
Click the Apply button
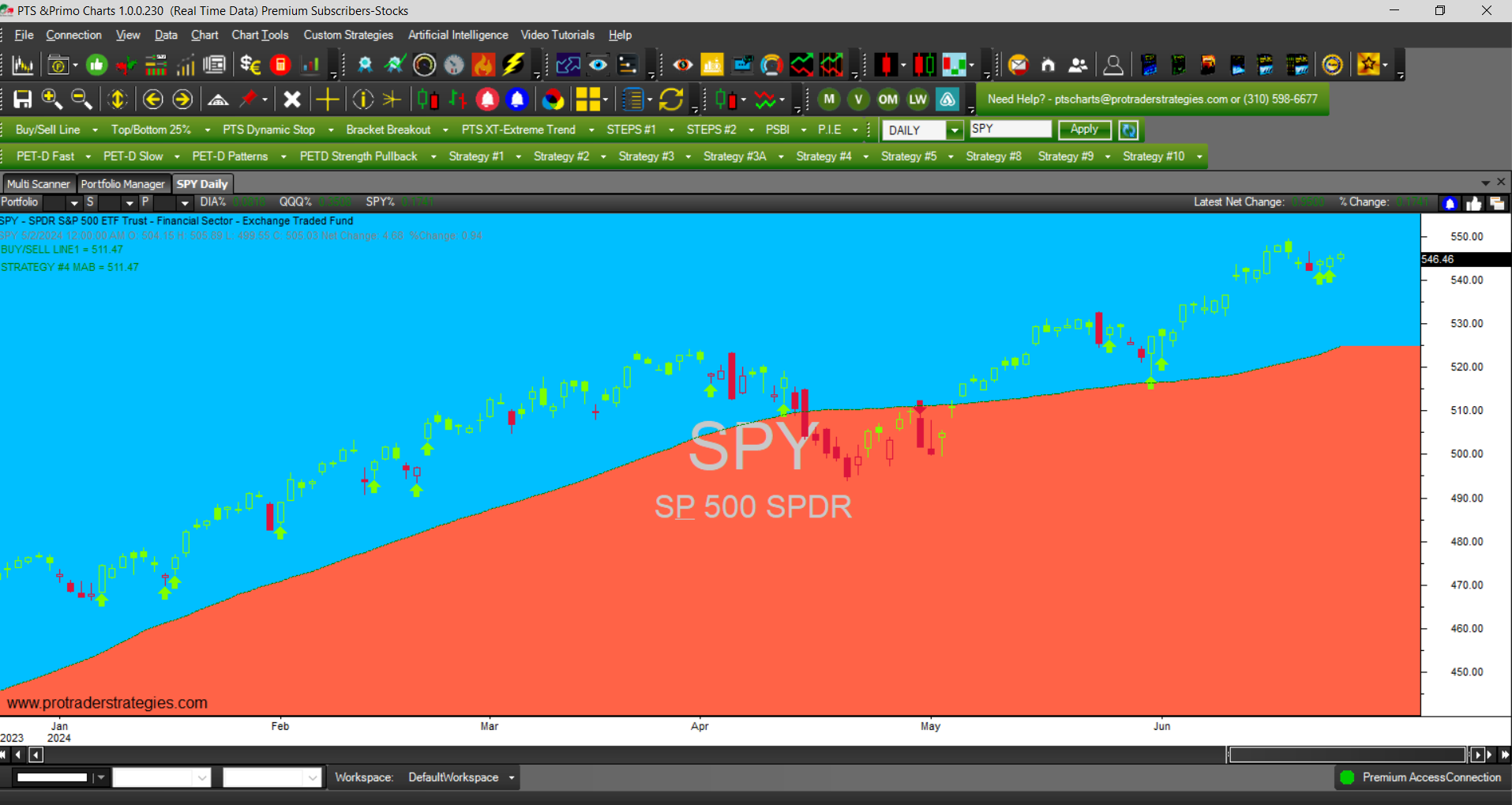(1084, 130)
